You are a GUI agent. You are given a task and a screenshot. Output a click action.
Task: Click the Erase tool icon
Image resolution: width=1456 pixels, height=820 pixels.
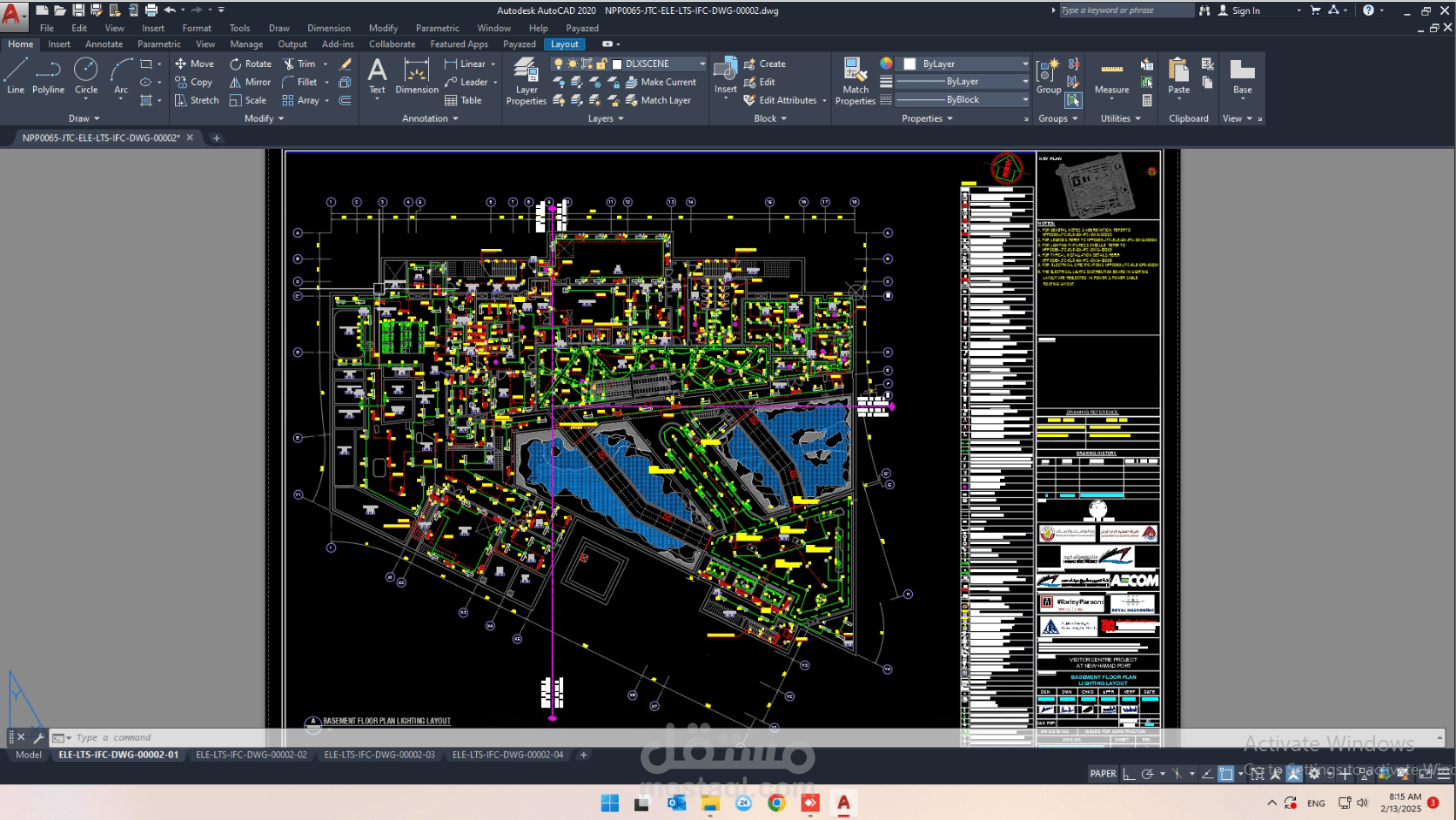[x=346, y=64]
